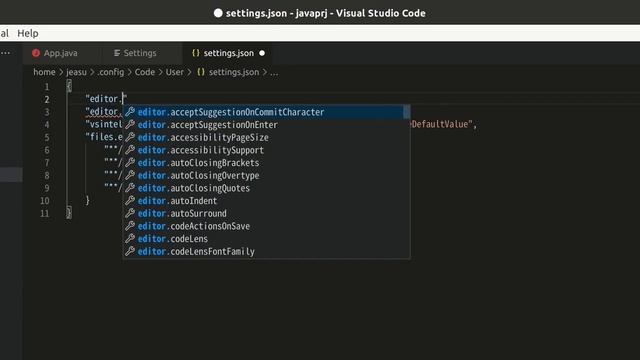The width and height of the screenshot is (640, 360).
Task: Open the Help menu
Action: [x=28, y=33]
